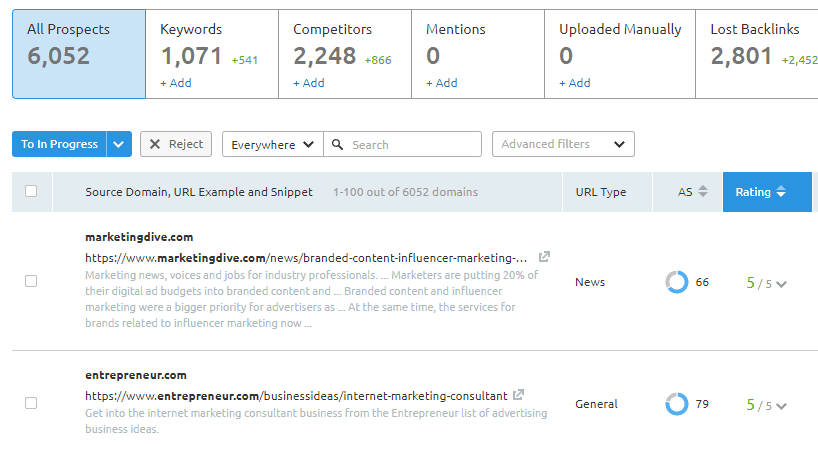Click Add under Mentions
818x454 pixels.
tap(442, 83)
